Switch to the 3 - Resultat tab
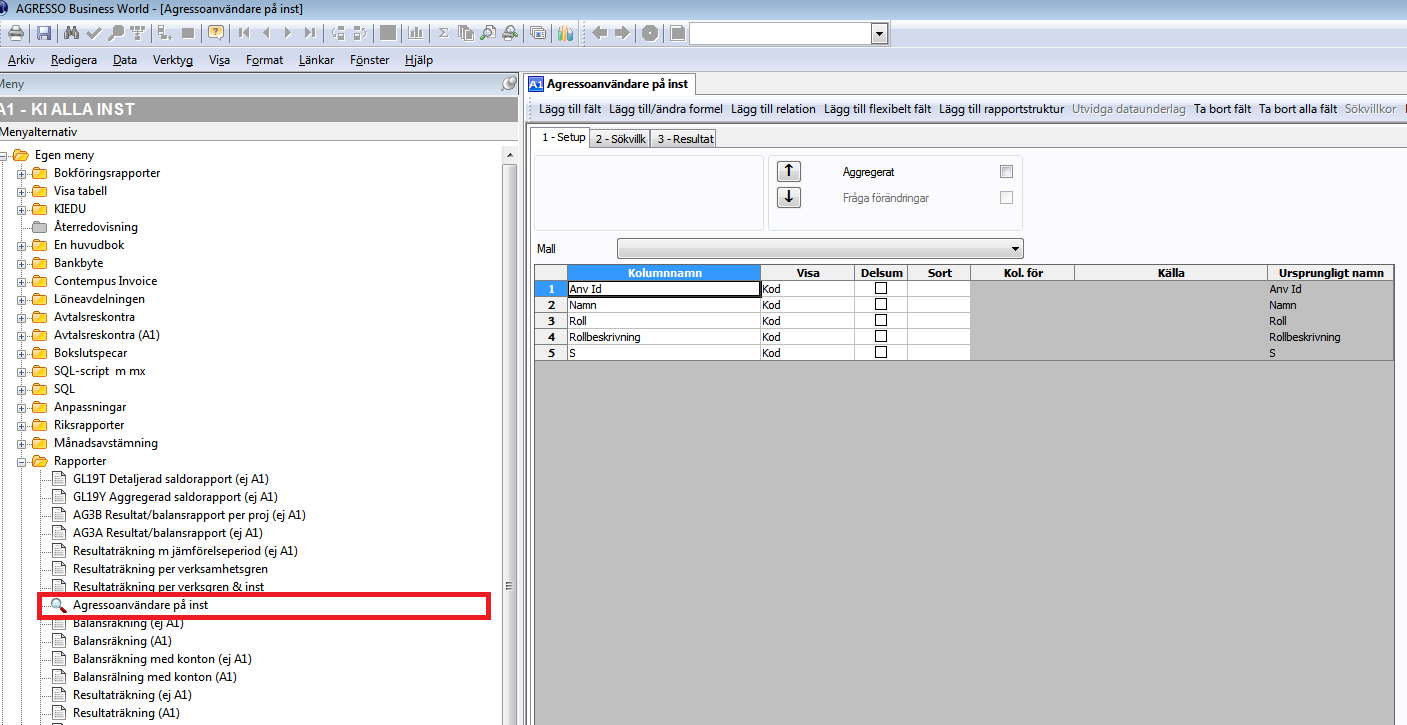The height and width of the screenshot is (725, 1407). coord(683,139)
